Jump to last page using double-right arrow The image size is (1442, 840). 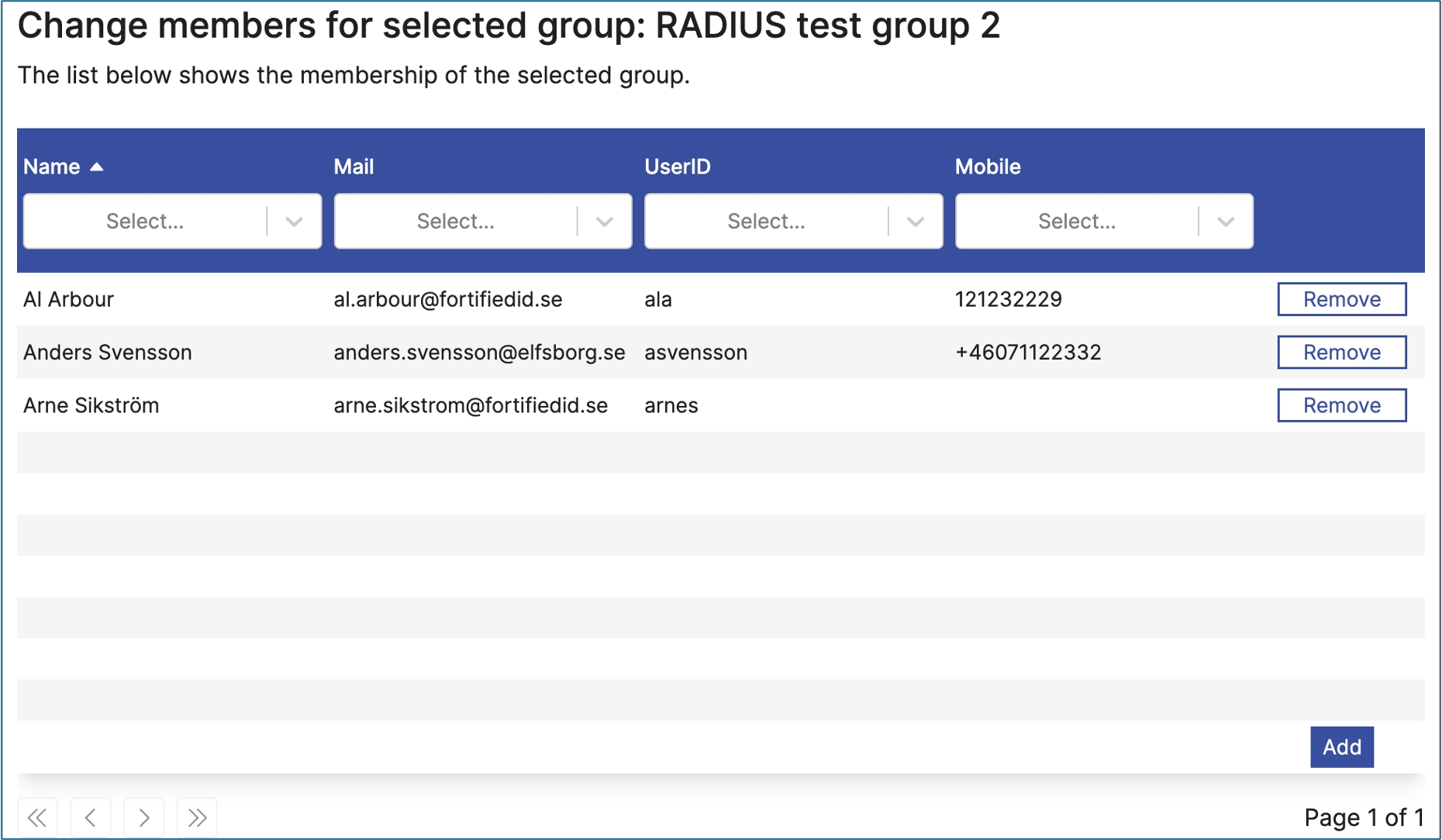point(197,817)
